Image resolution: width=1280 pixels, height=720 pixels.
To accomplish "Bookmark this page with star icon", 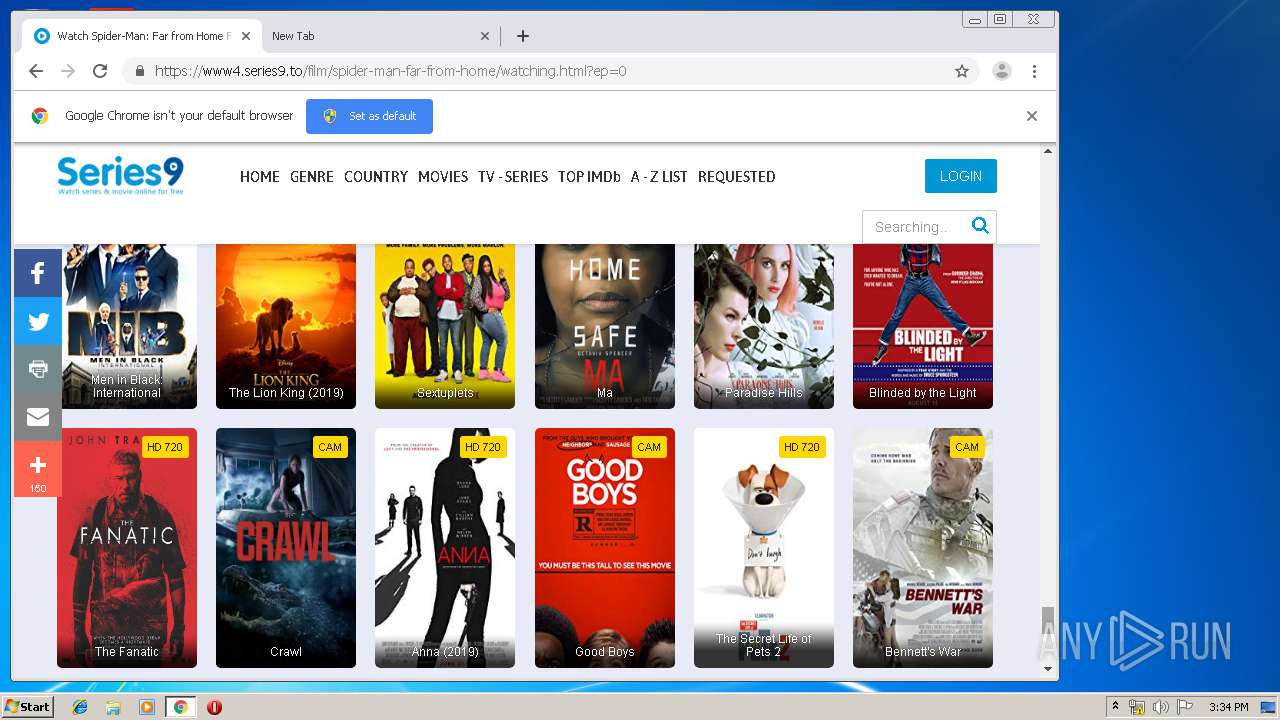I will (x=962, y=71).
